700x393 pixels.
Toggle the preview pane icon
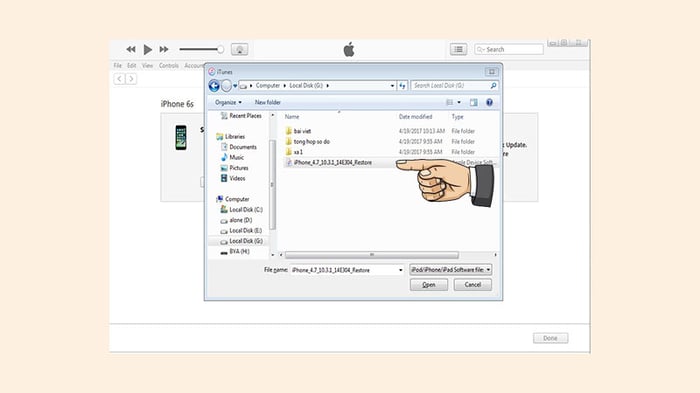click(x=474, y=103)
